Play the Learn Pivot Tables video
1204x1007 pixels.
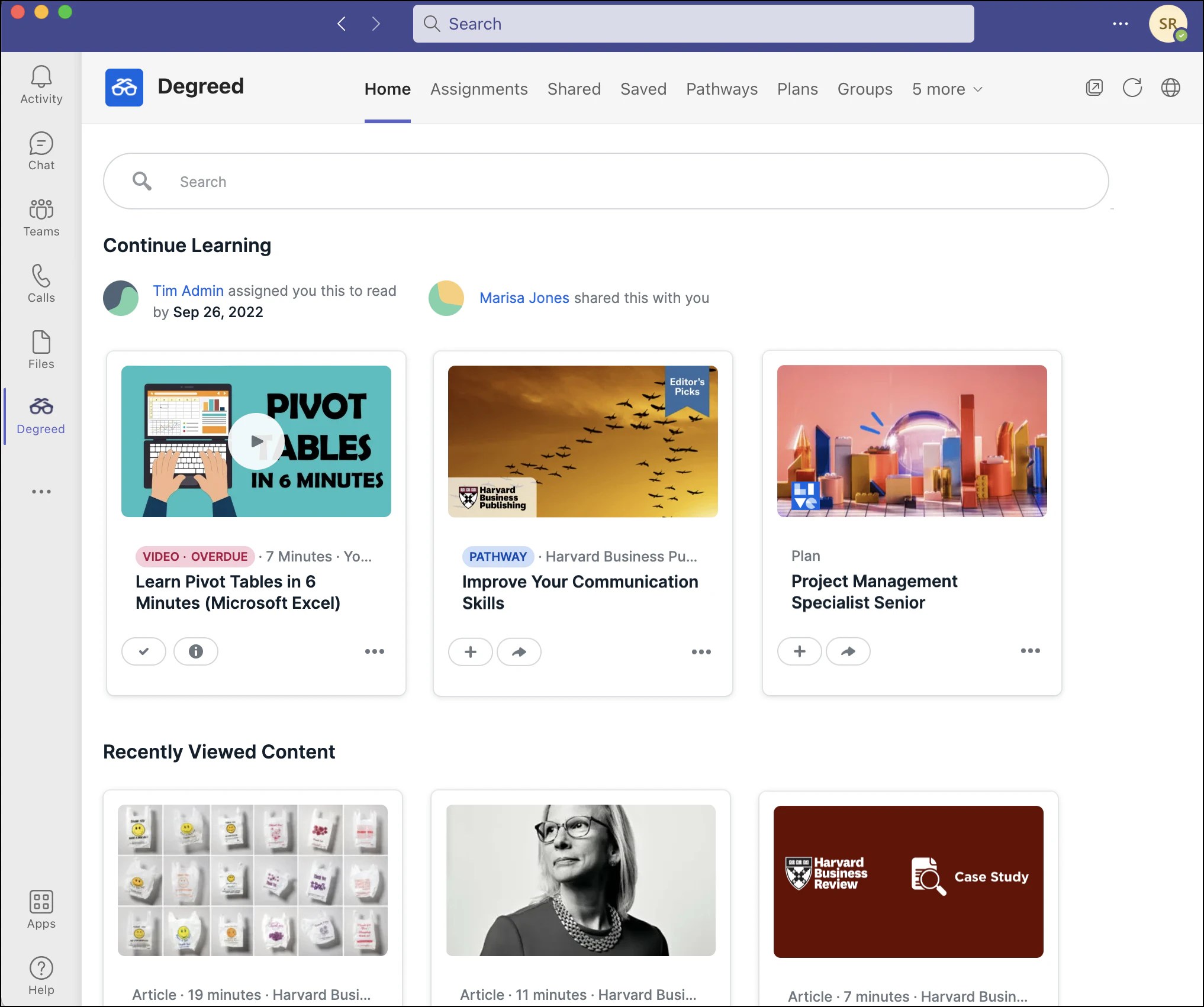pyautogui.click(x=257, y=441)
